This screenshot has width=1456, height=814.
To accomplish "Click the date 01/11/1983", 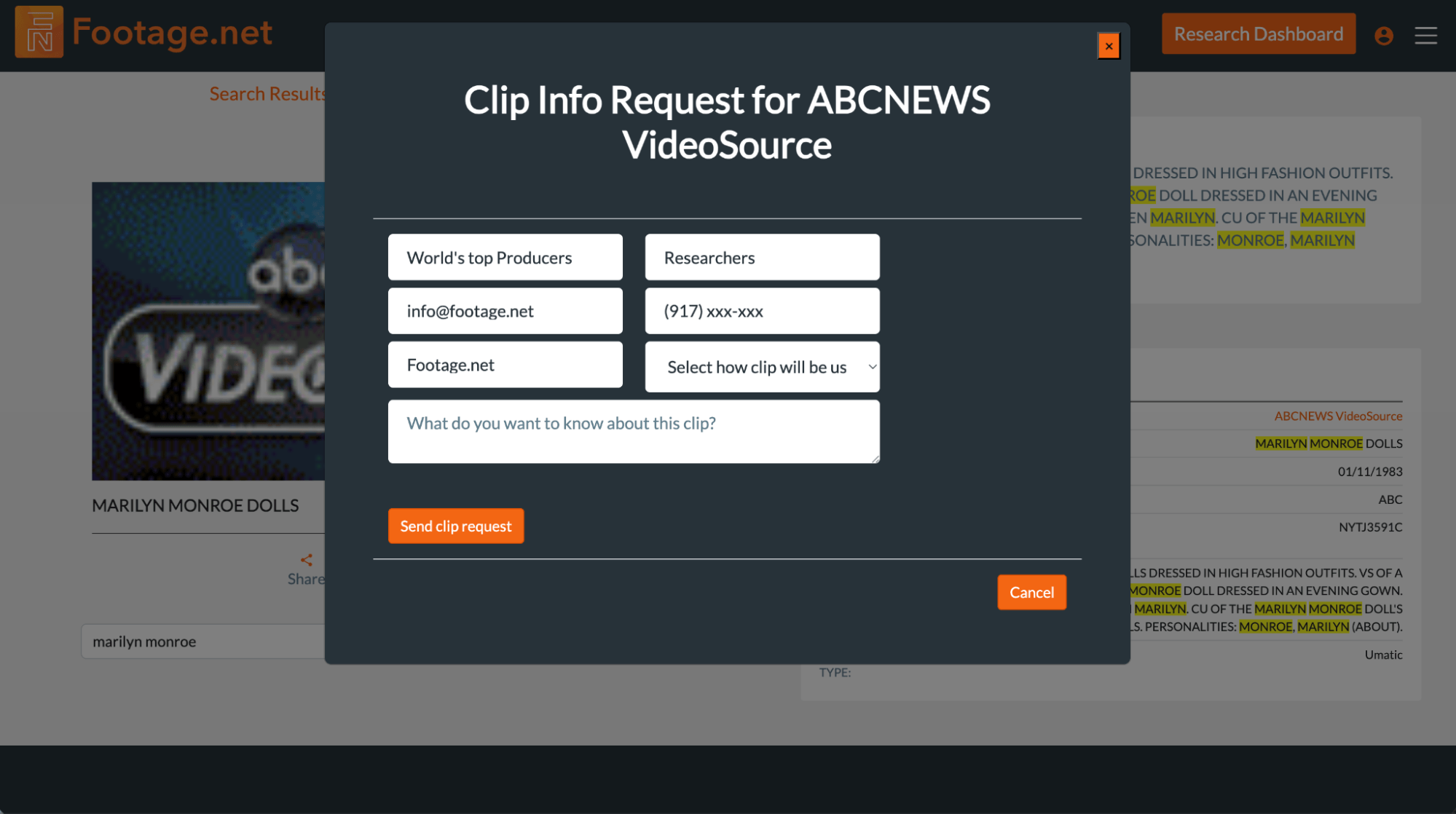I will pyautogui.click(x=1370, y=471).
